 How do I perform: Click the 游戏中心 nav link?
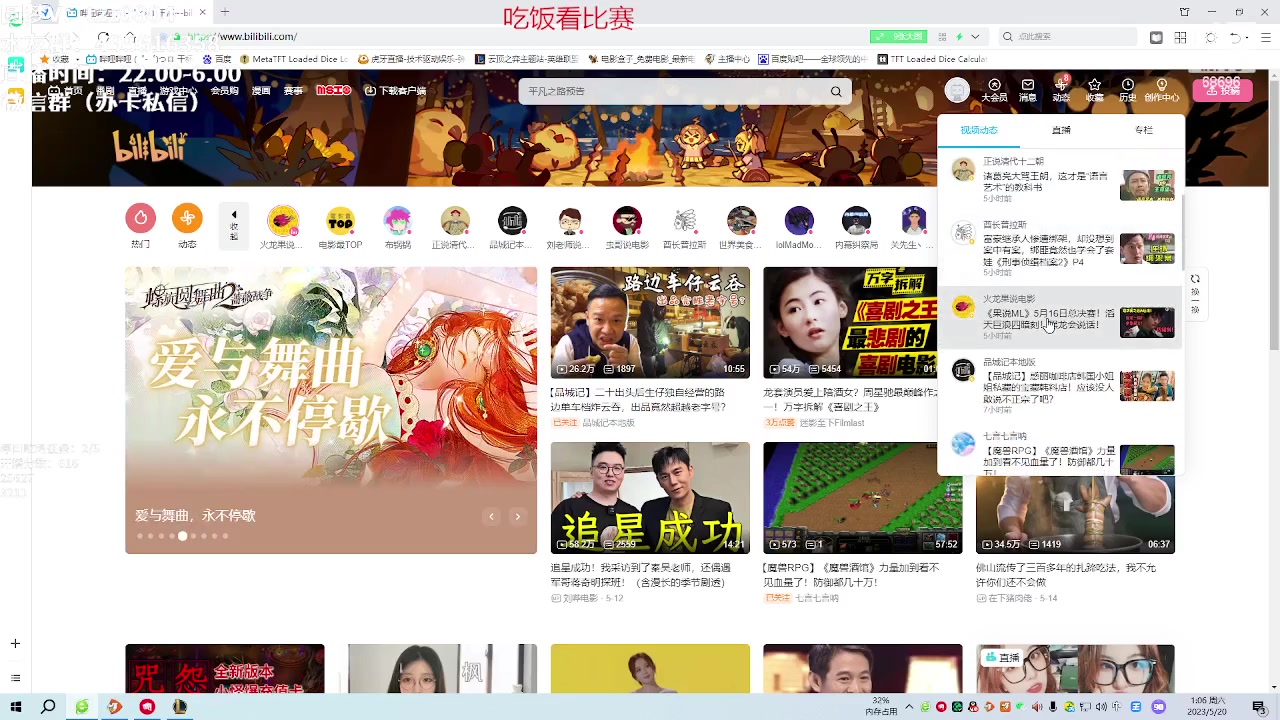click(x=178, y=91)
